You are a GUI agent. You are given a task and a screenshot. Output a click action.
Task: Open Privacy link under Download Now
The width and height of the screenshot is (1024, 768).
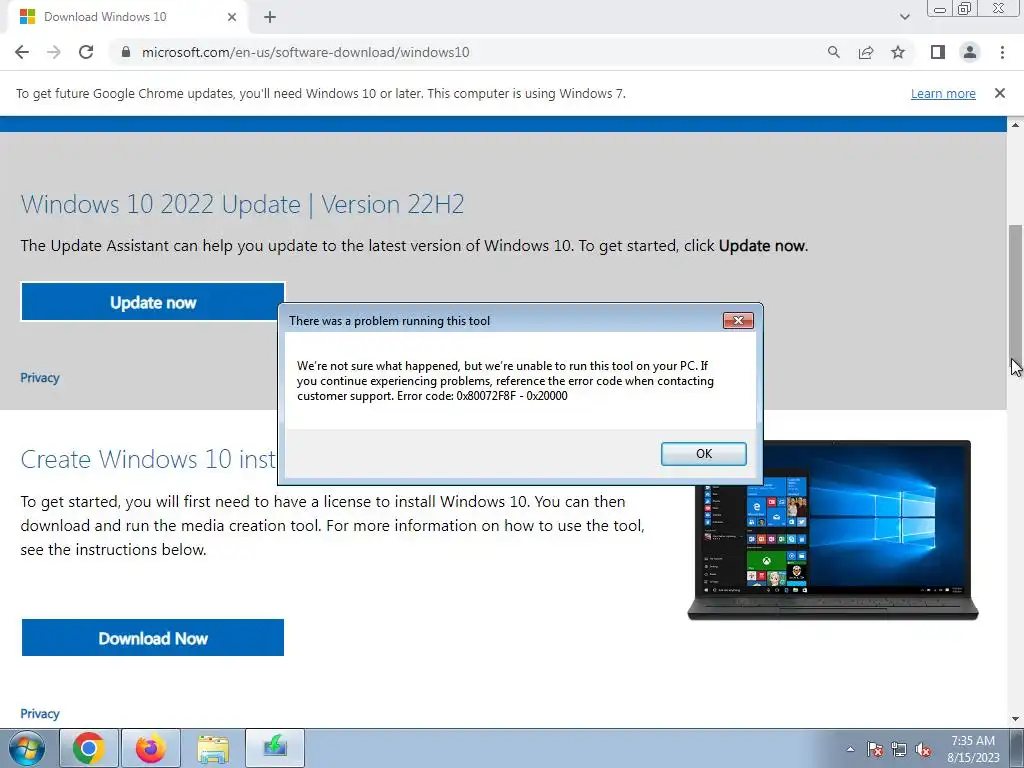click(x=40, y=713)
